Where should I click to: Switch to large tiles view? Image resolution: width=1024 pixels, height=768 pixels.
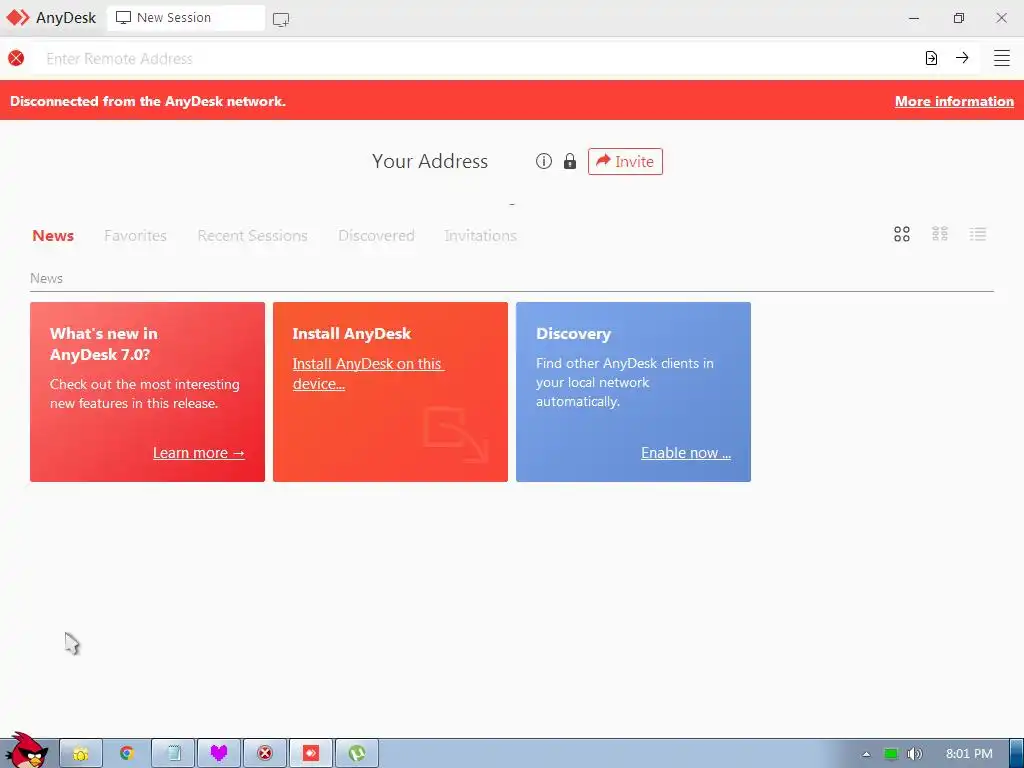(x=902, y=234)
